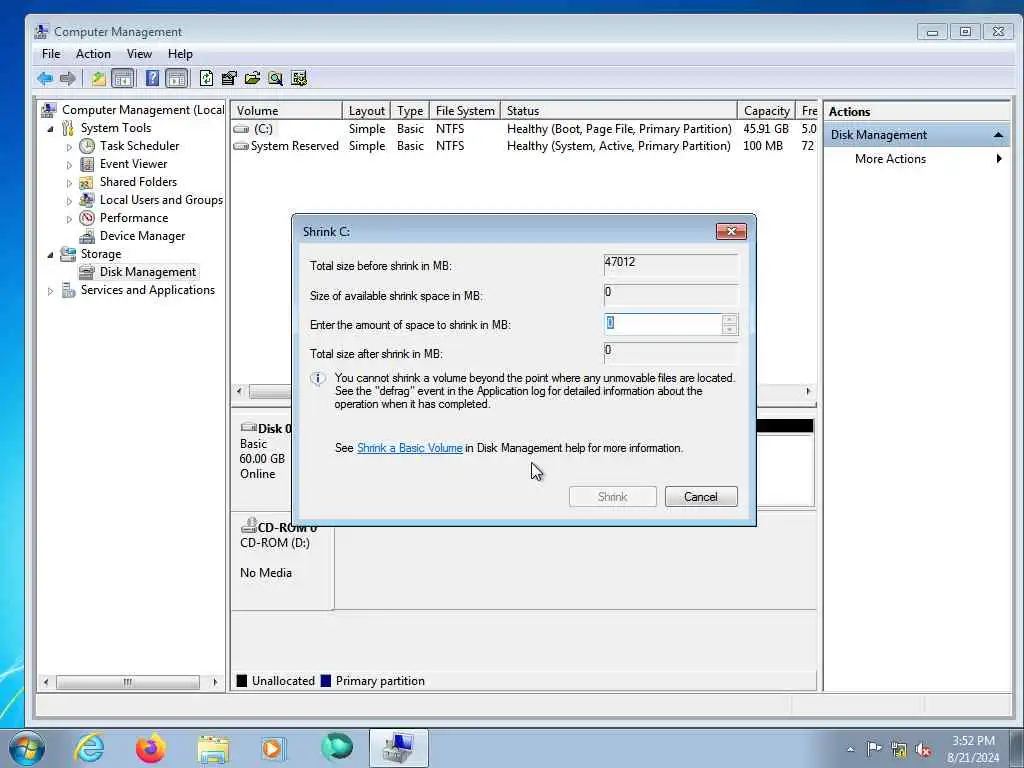Click the muted volume tray icon
This screenshot has height=768, width=1024.
[923, 749]
